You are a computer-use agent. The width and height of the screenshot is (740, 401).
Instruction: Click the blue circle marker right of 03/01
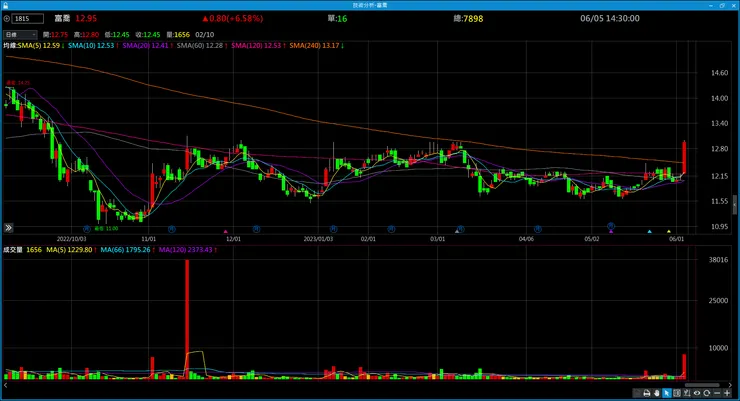tap(461, 229)
